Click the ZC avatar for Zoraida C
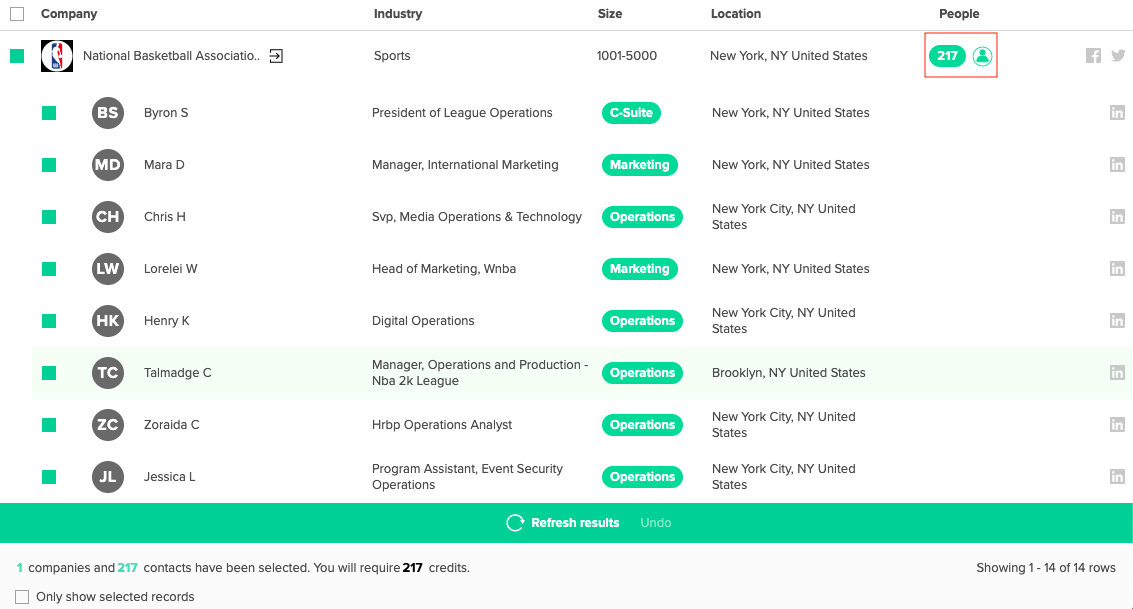Image resolution: width=1133 pixels, height=609 pixels. (x=108, y=425)
